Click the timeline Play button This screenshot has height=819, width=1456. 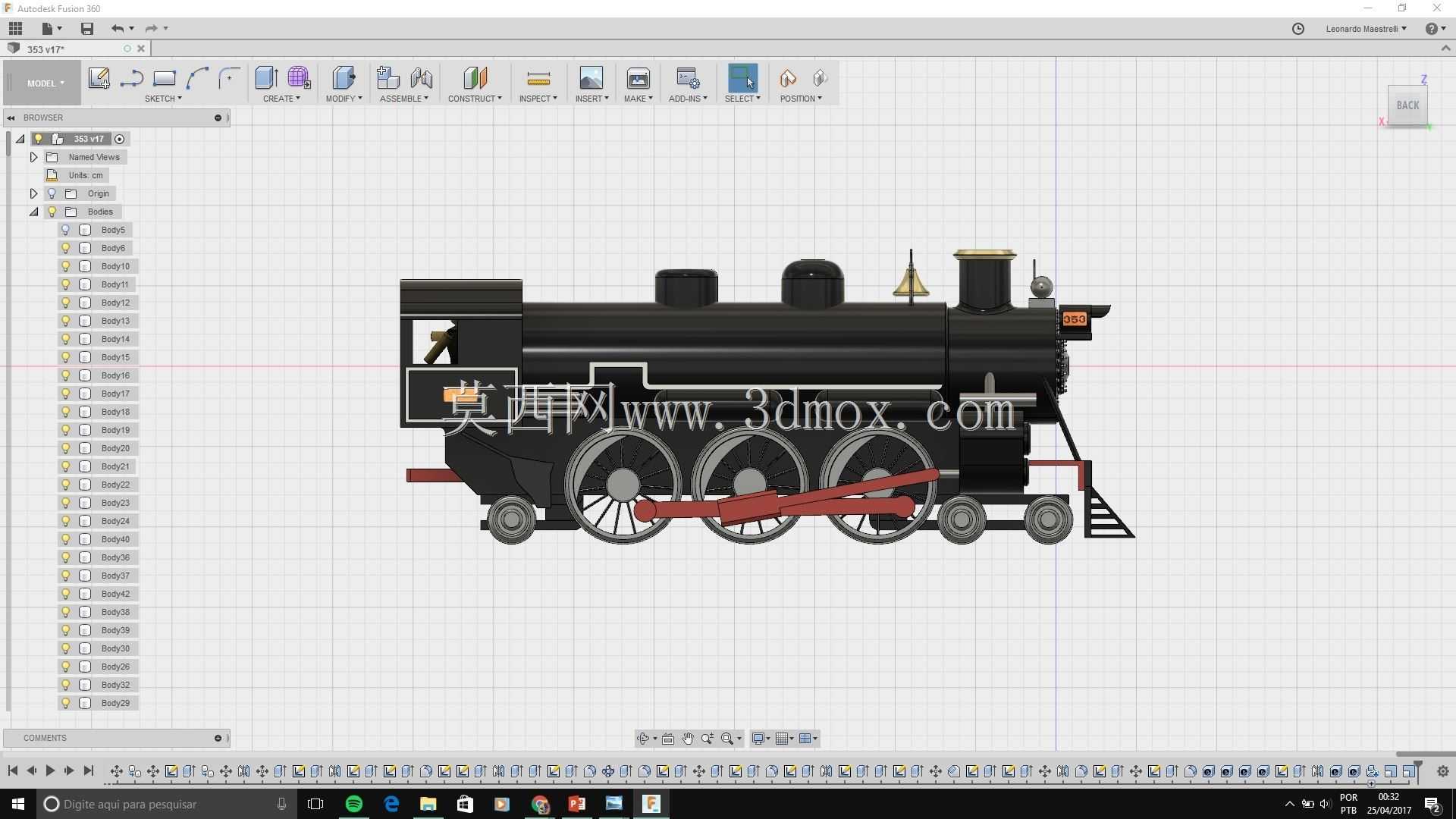point(50,770)
